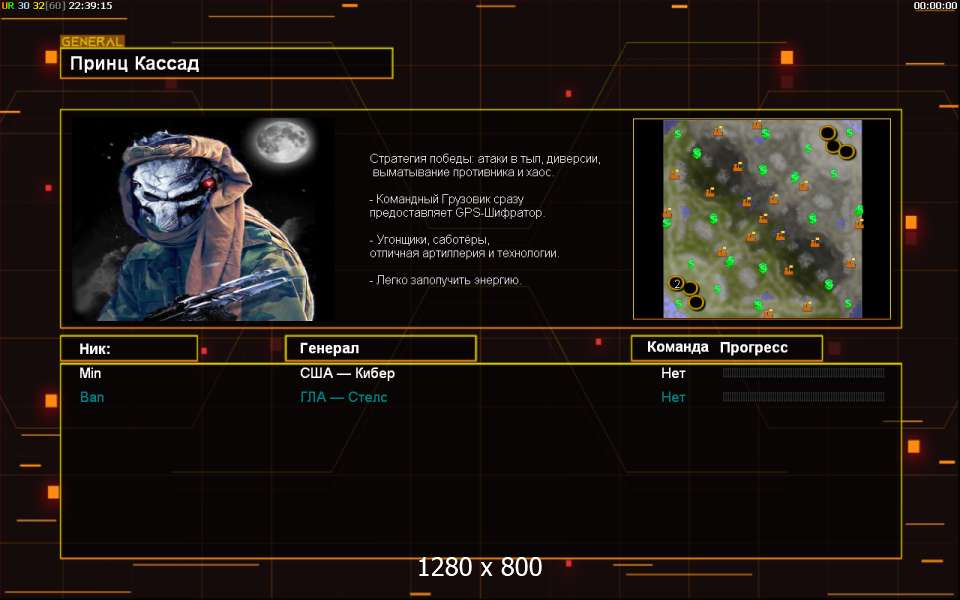Click the yellow GENERAL tag above the name
This screenshot has height=600, width=960.
coord(92,42)
